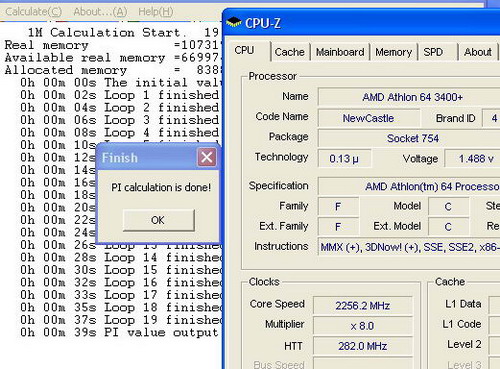Click the 'Allocated memory' line
Screen dimensions: 500x369
(112, 70)
